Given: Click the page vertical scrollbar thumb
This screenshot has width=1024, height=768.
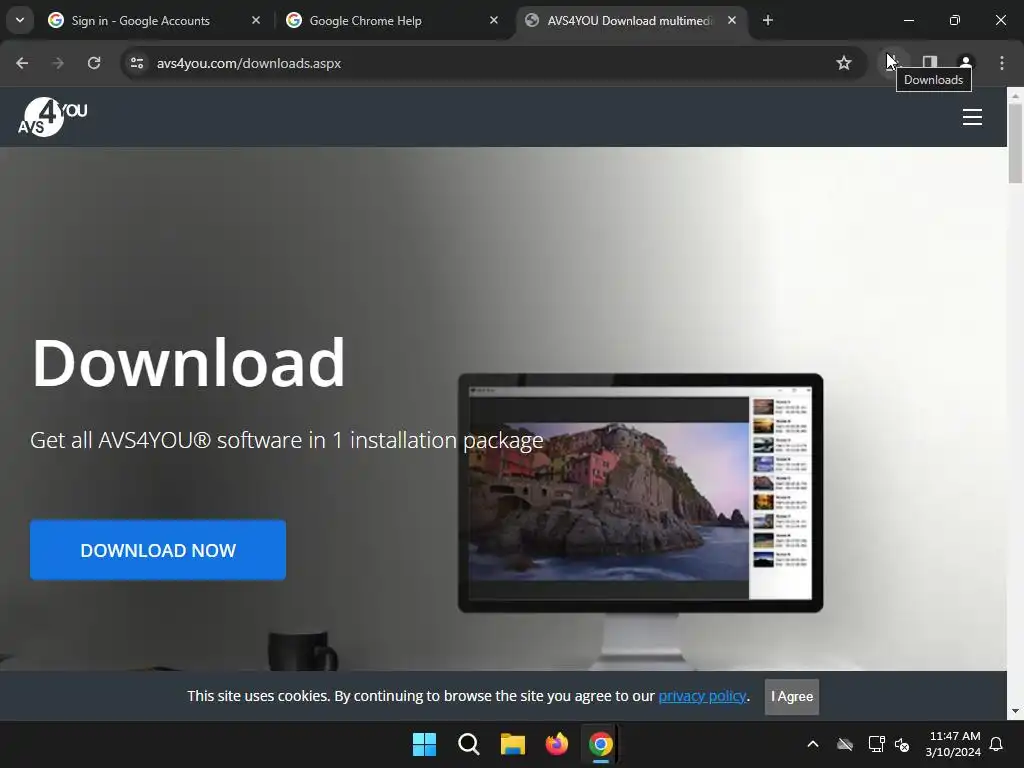Looking at the screenshot, I should coord(1016,143).
